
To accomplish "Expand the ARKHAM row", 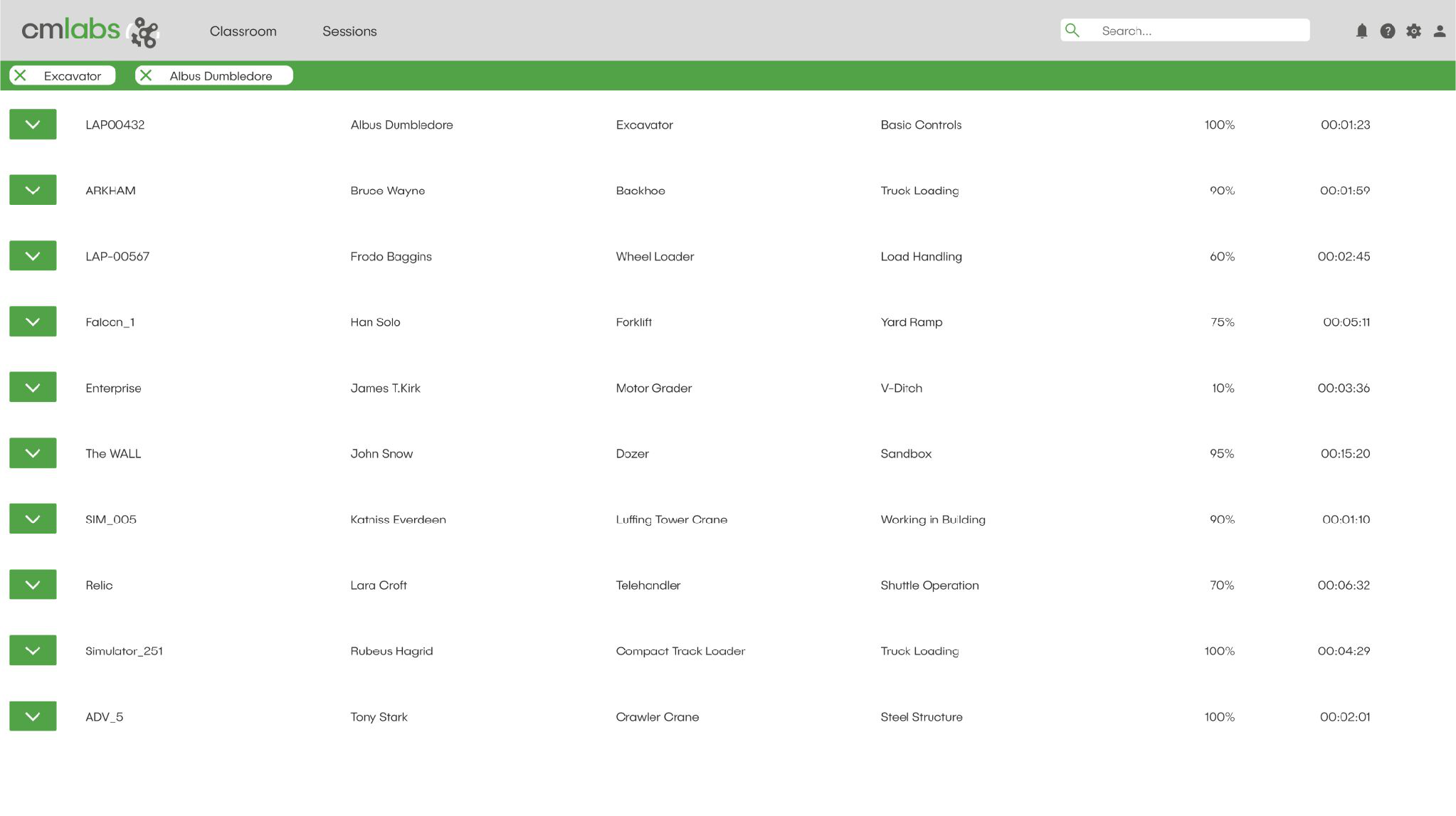I will tap(33, 190).
